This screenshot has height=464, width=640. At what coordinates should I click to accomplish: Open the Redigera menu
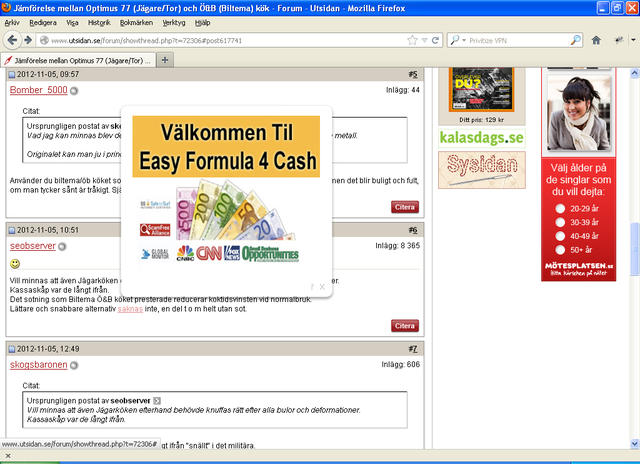tap(43, 23)
